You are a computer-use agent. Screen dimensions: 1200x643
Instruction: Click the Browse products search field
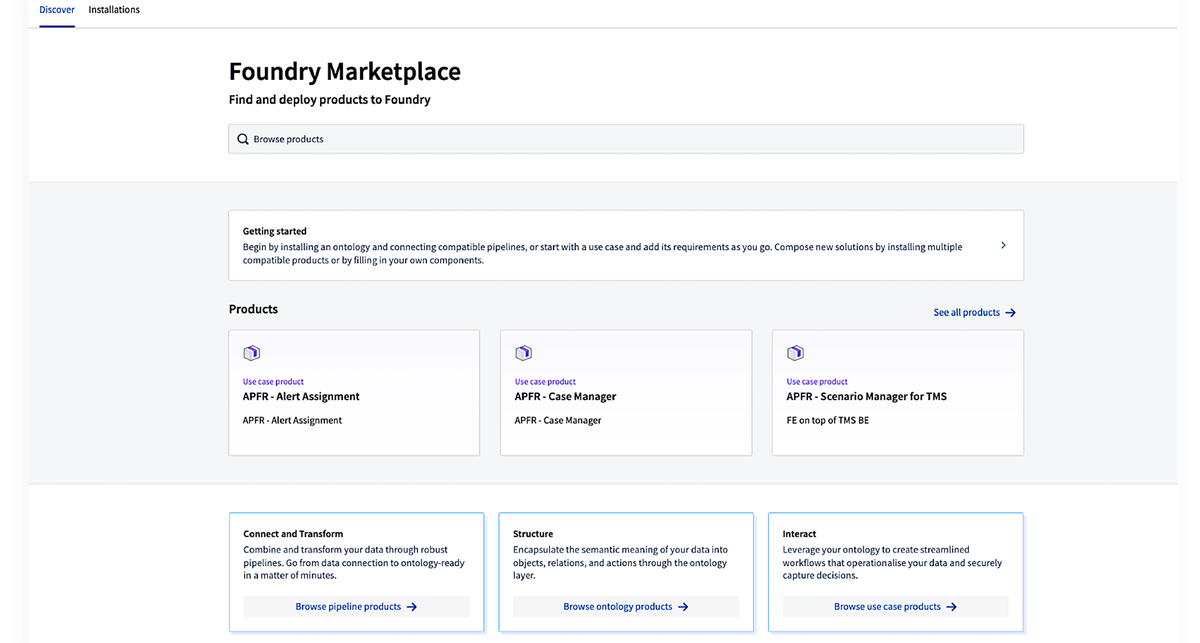pos(626,139)
